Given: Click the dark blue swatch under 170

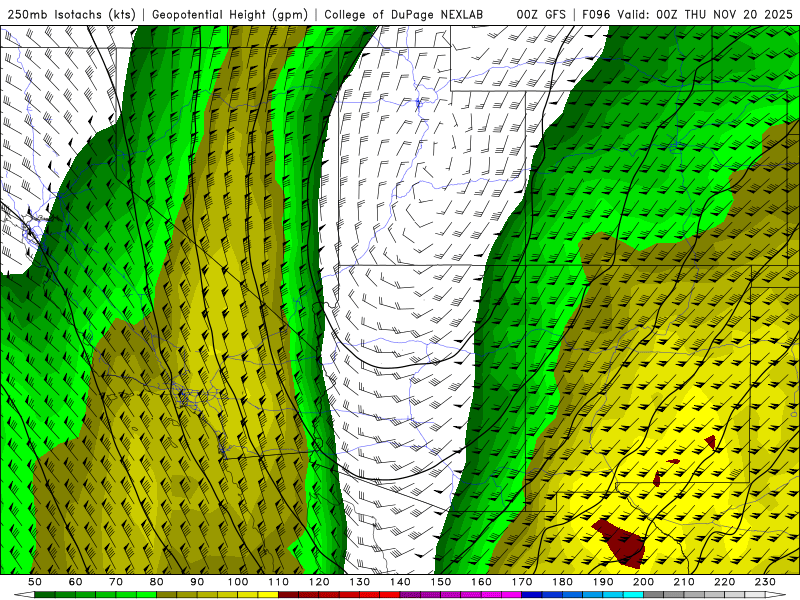Looking at the screenshot, I should pyautogui.click(x=532, y=595).
